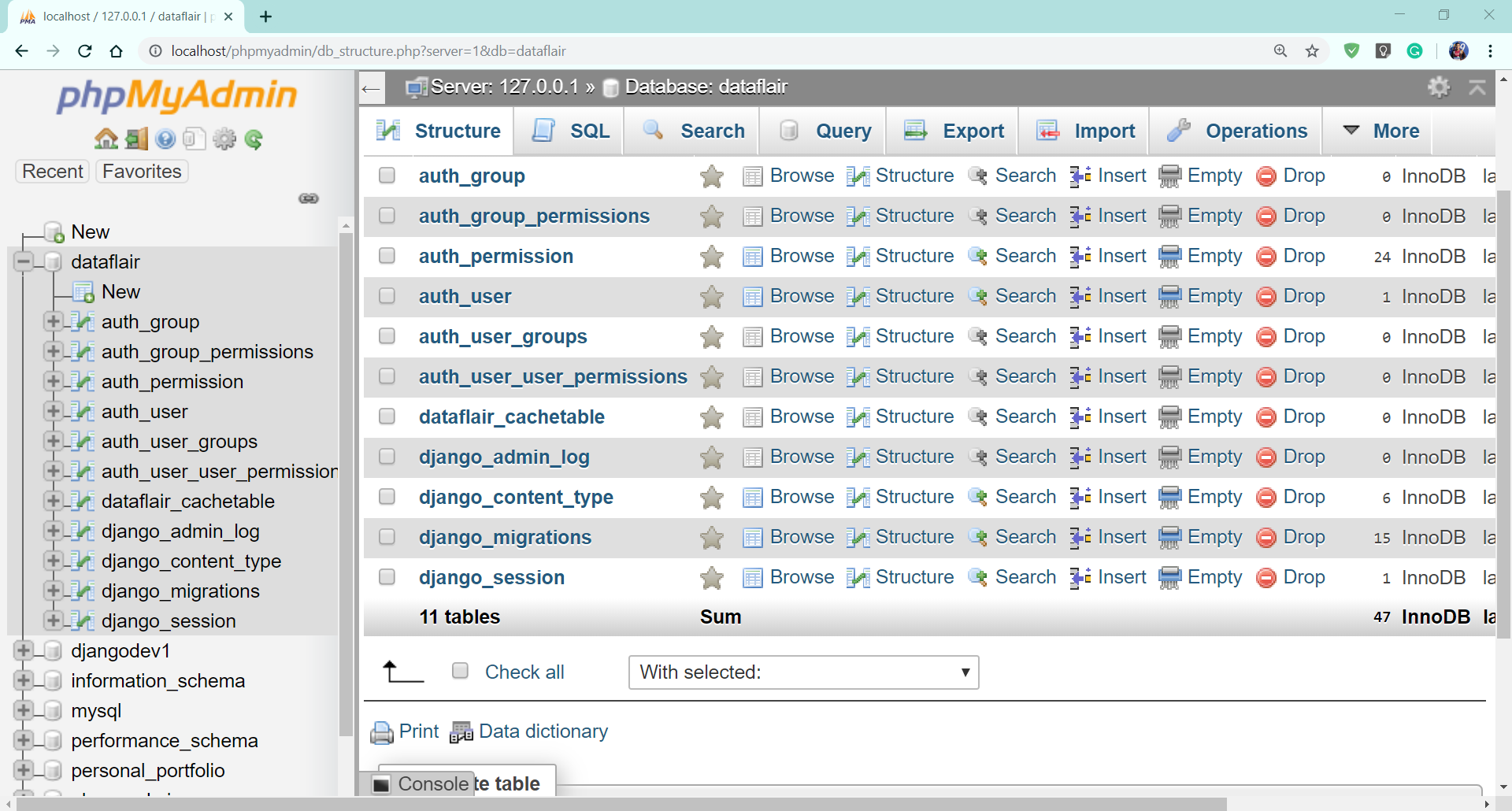Image resolution: width=1512 pixels, height=811 pixels.
Task: Open the django_admin_log table link
Action: [504, 457]
